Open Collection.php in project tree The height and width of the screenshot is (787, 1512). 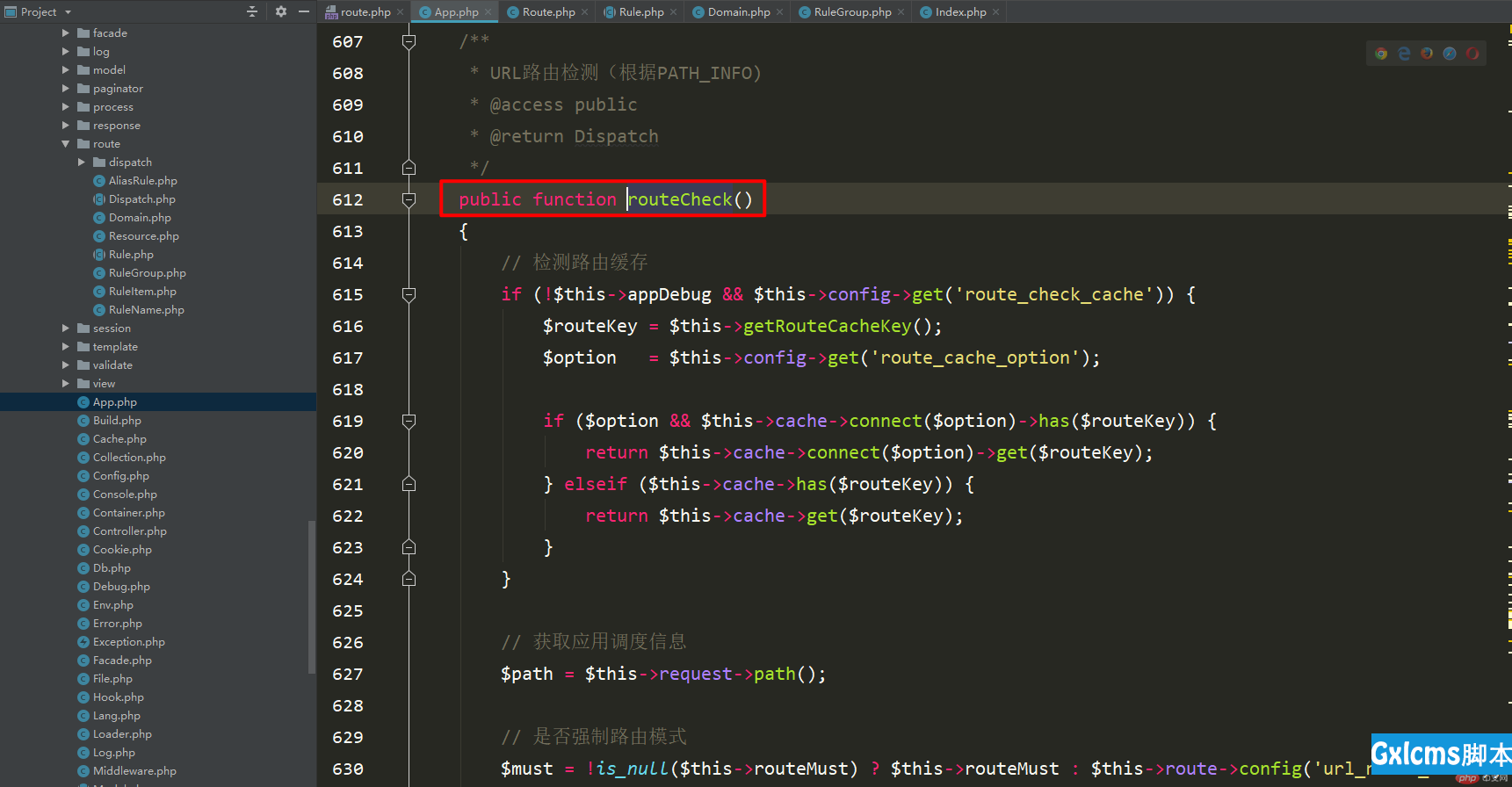point(122,457)
